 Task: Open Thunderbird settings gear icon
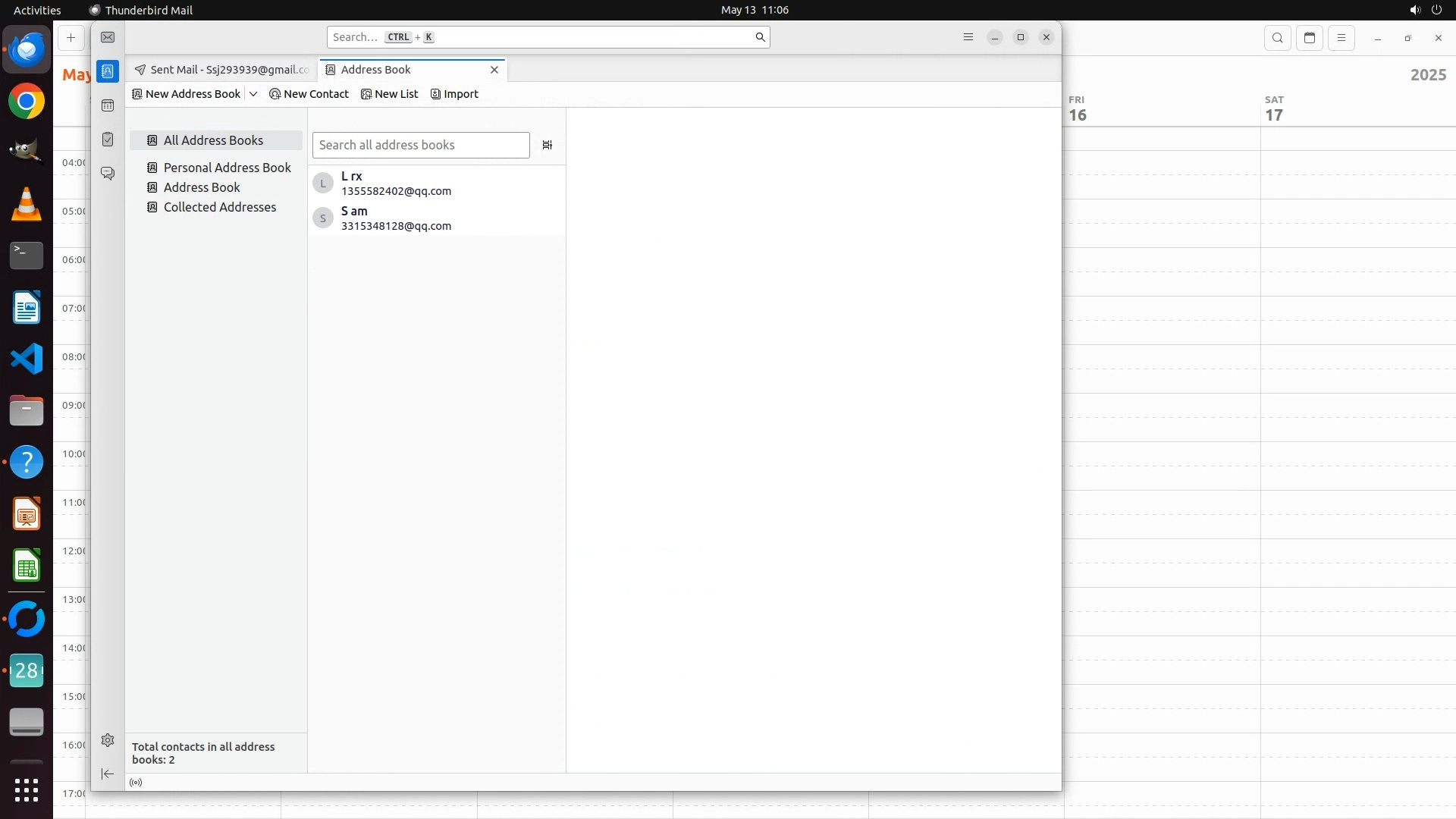(x=108, y=740)
